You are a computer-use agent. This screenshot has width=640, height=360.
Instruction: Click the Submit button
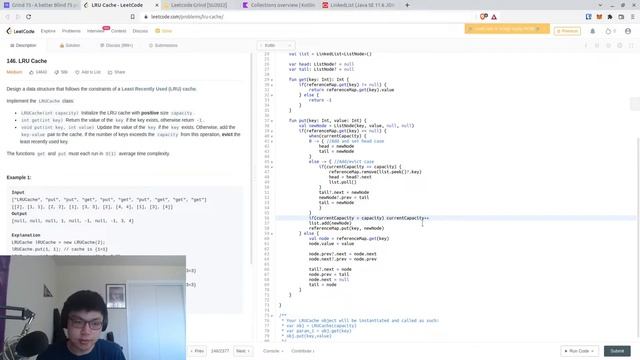tap(617, 351)
